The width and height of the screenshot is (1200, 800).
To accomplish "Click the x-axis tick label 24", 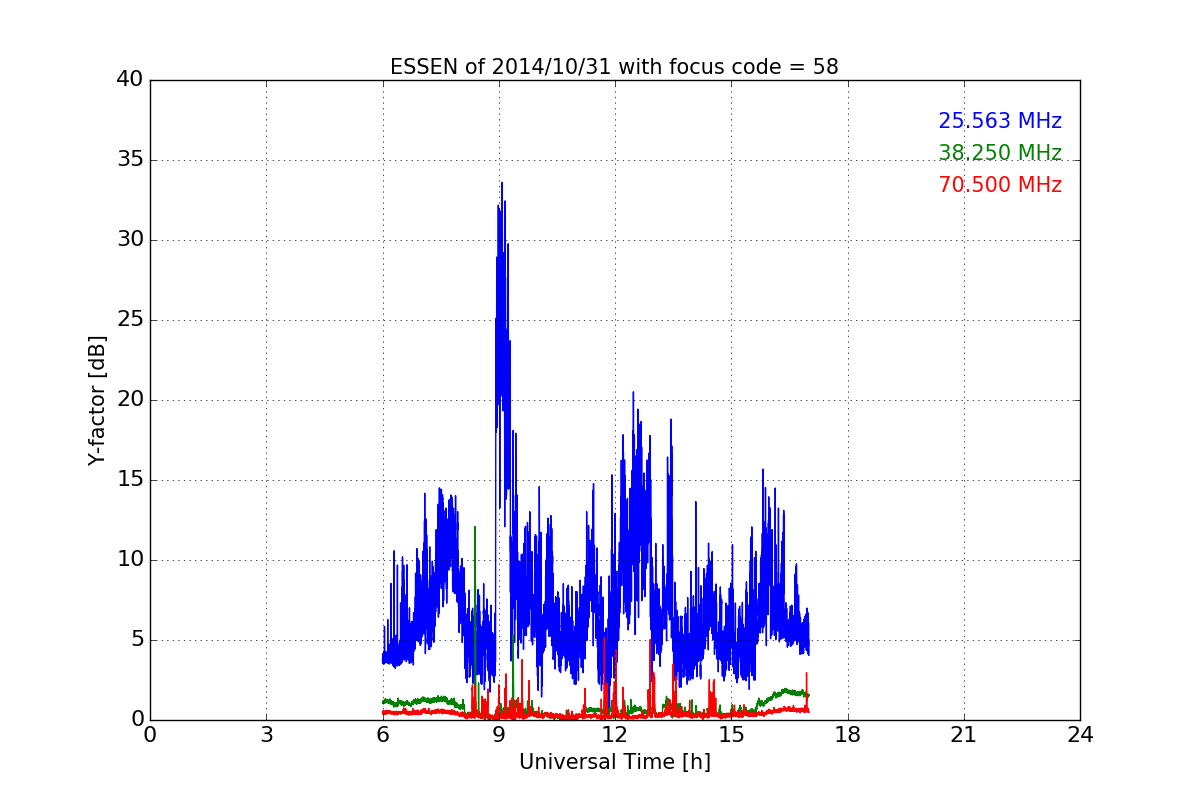I will pyautogui.click(x=1080, y=735).
